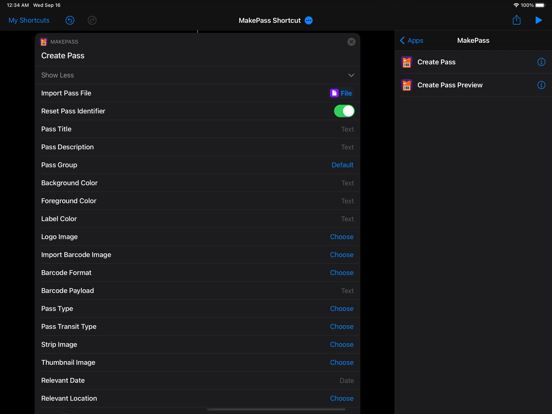Tap the MakePass app icon in action header

(44, 42)
